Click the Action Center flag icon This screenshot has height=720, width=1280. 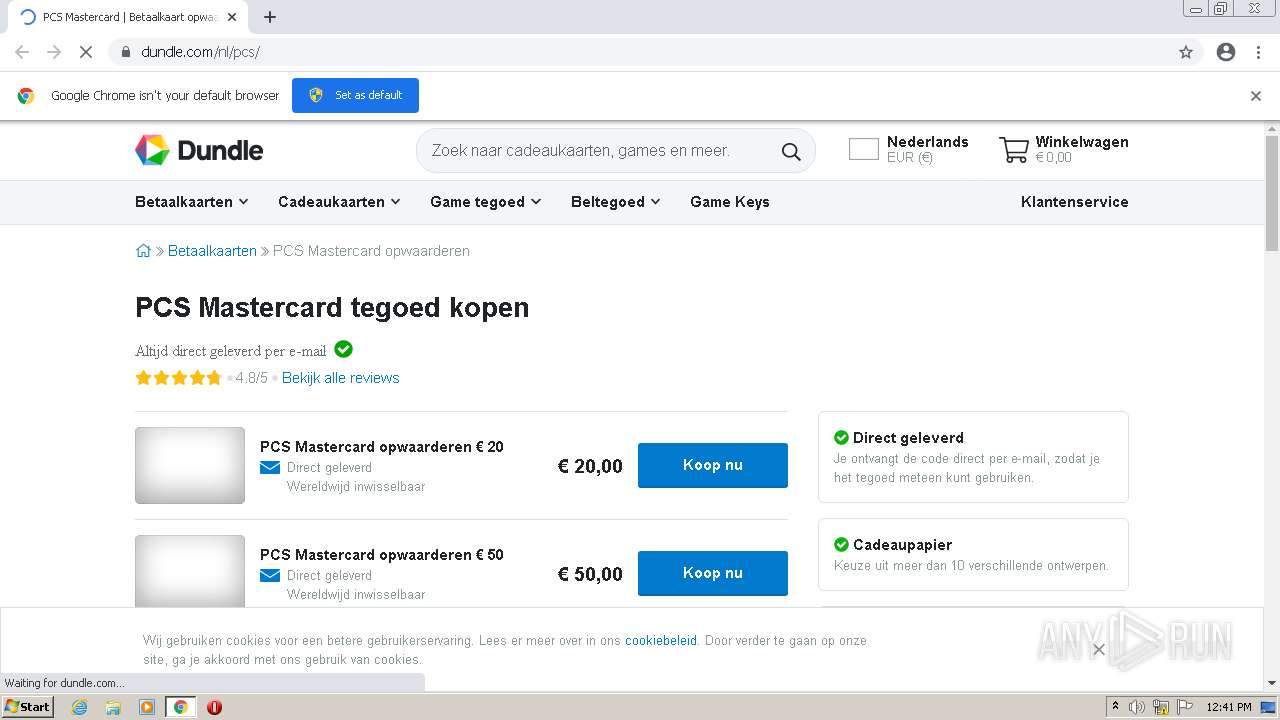(1183, 707)
